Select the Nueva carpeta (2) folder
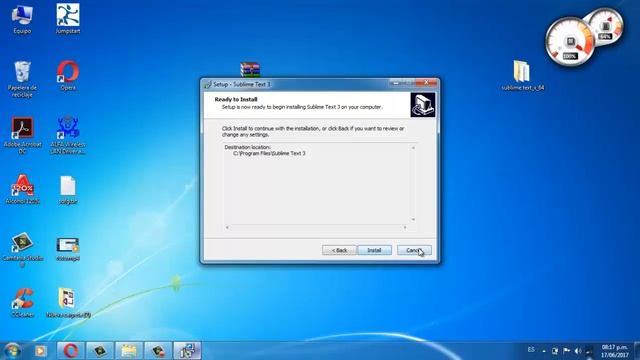This screenshot has width=640, height=360. point(68,303)
